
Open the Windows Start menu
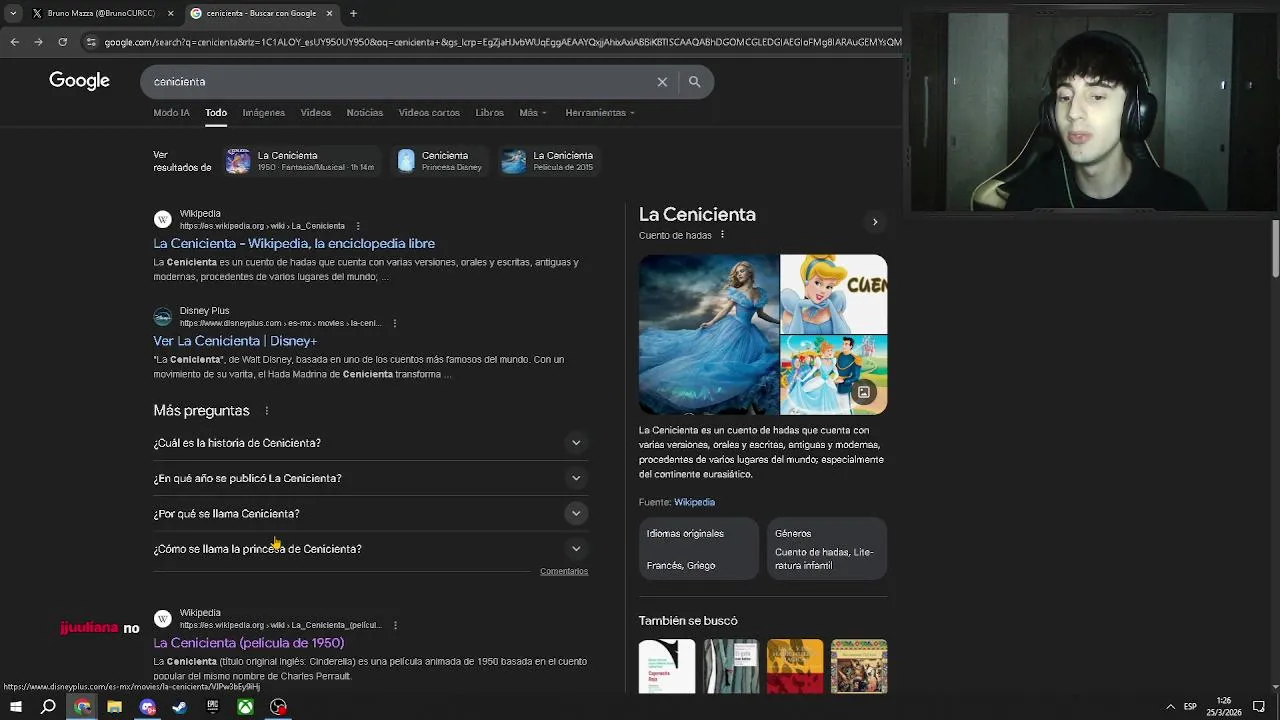tap(15, 707)
